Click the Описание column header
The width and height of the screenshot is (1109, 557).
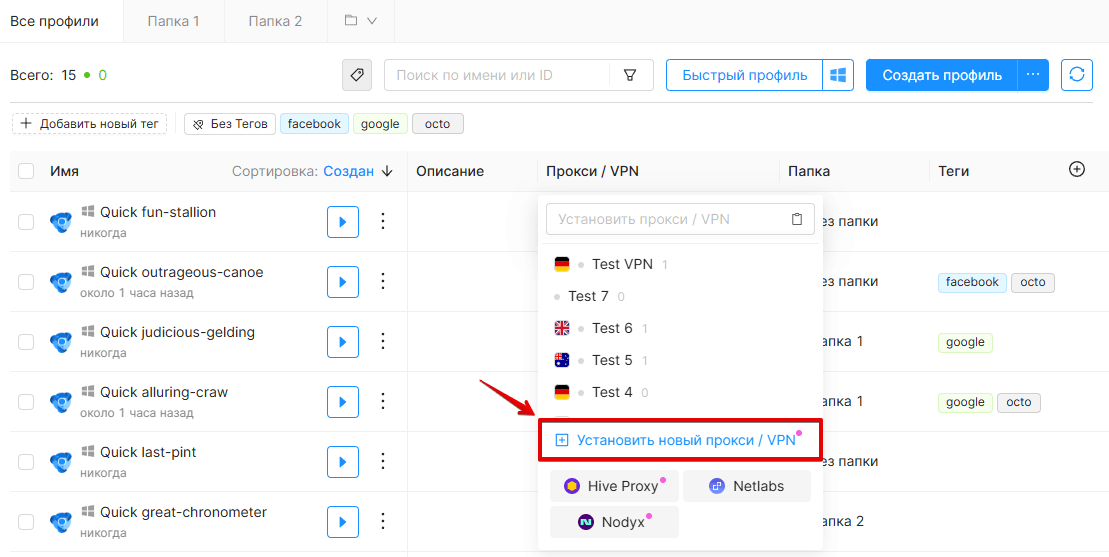pos(450,171)
